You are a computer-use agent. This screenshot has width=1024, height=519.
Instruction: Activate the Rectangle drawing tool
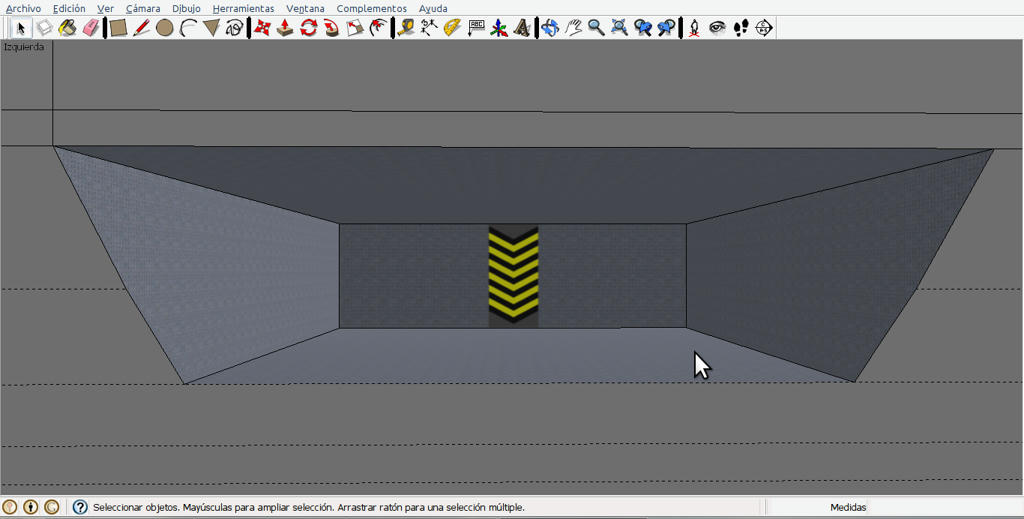coord(118,27)
